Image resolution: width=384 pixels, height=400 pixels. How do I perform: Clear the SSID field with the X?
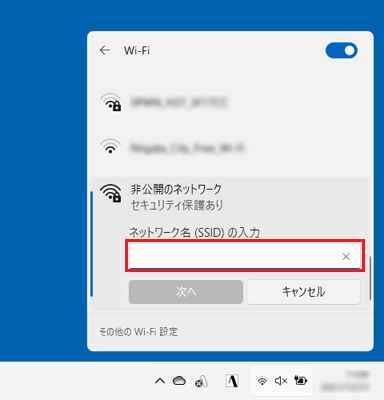coord(346,256)
